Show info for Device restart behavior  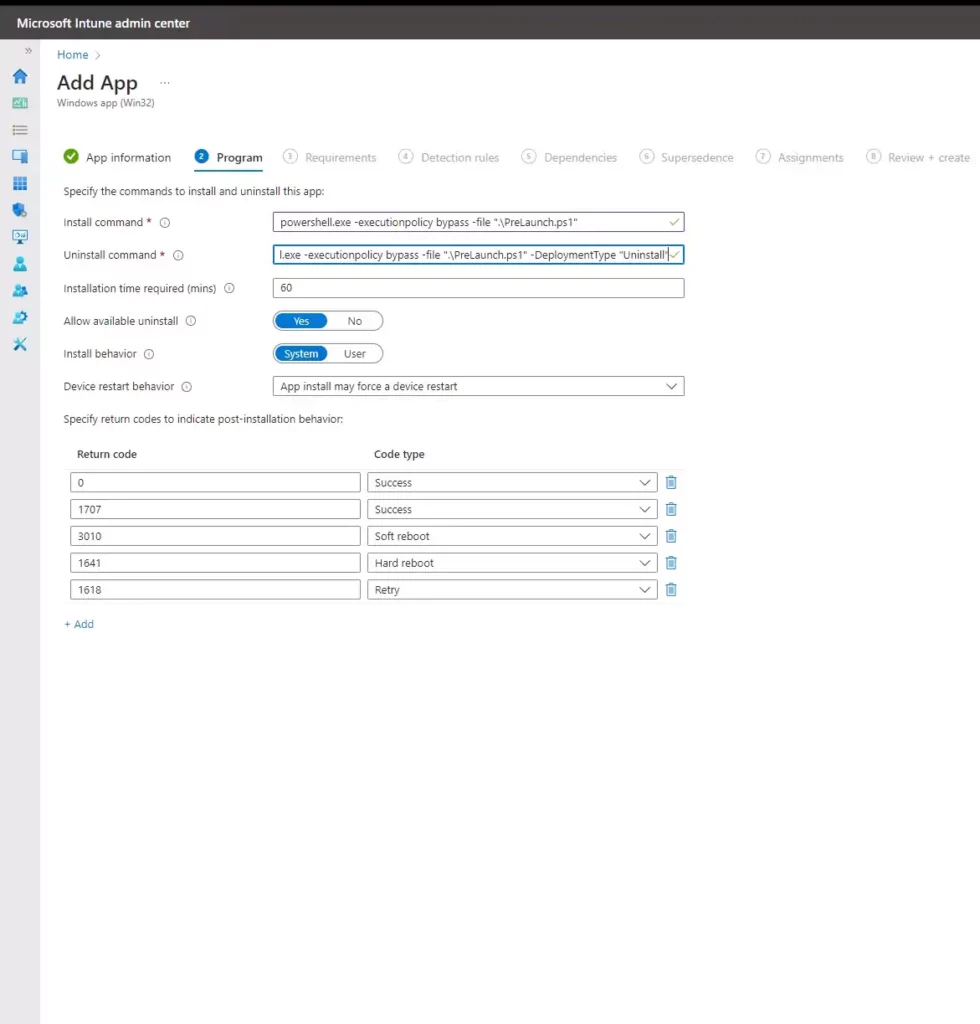click(x=187, y=387)
